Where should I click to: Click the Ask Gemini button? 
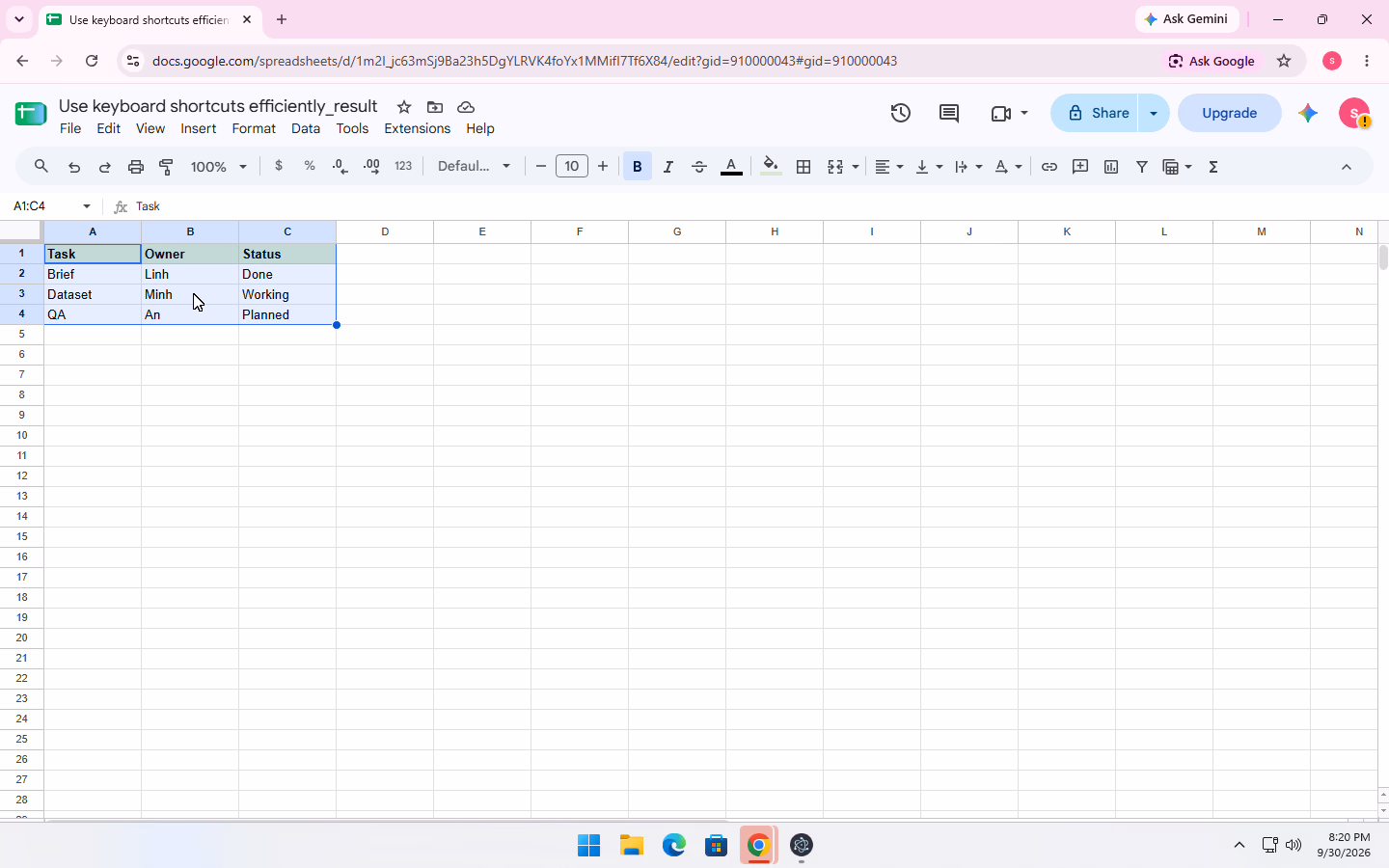(1187, 19)
